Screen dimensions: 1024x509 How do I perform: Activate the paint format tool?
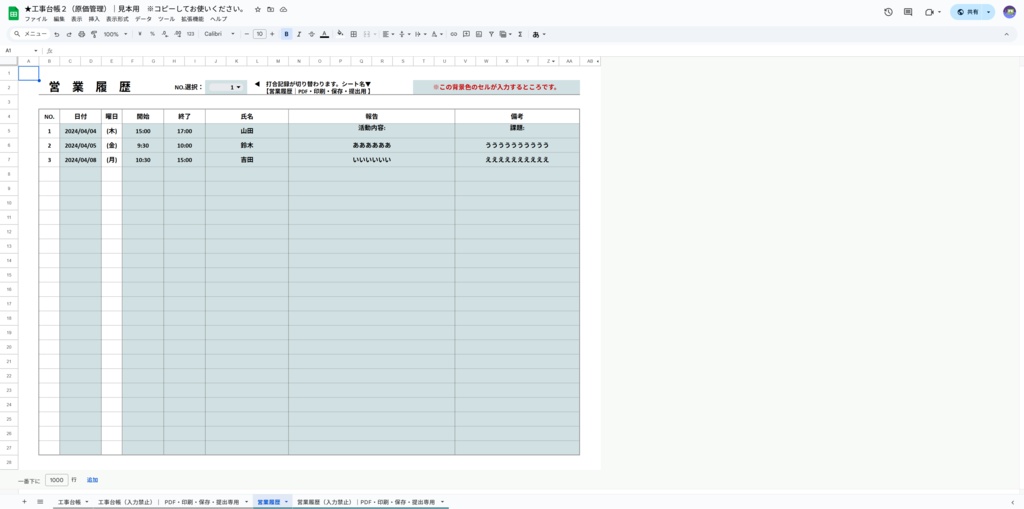[94, 34]
